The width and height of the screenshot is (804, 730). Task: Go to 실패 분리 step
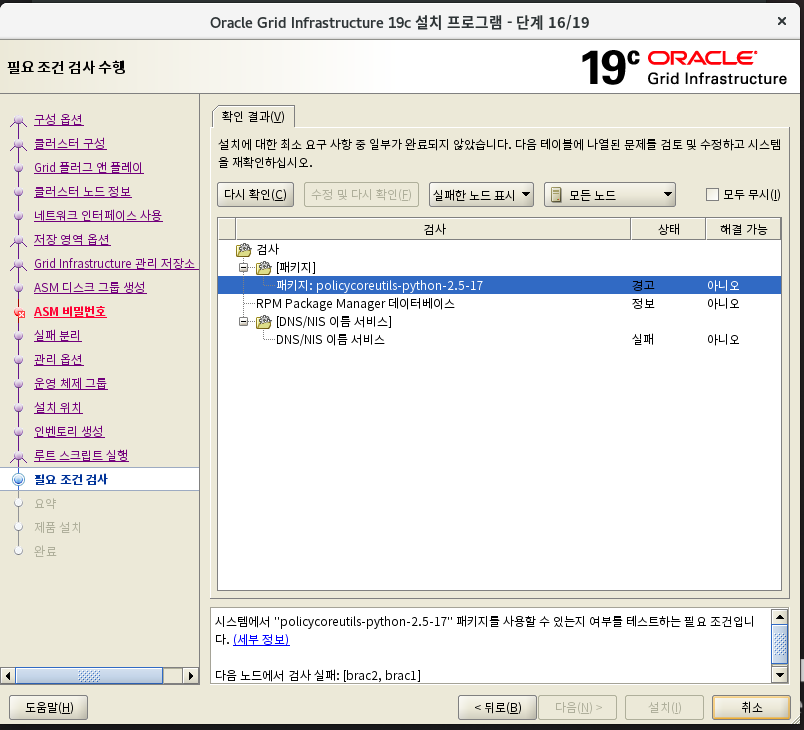tap(57, 336)
